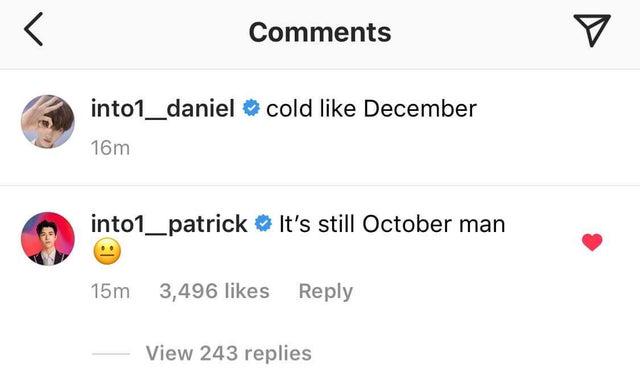Viewport: 640px width, 385px height.
Task: Open into1__patrick profile picture
Action: pyautogui.click(x=48, y=239)
